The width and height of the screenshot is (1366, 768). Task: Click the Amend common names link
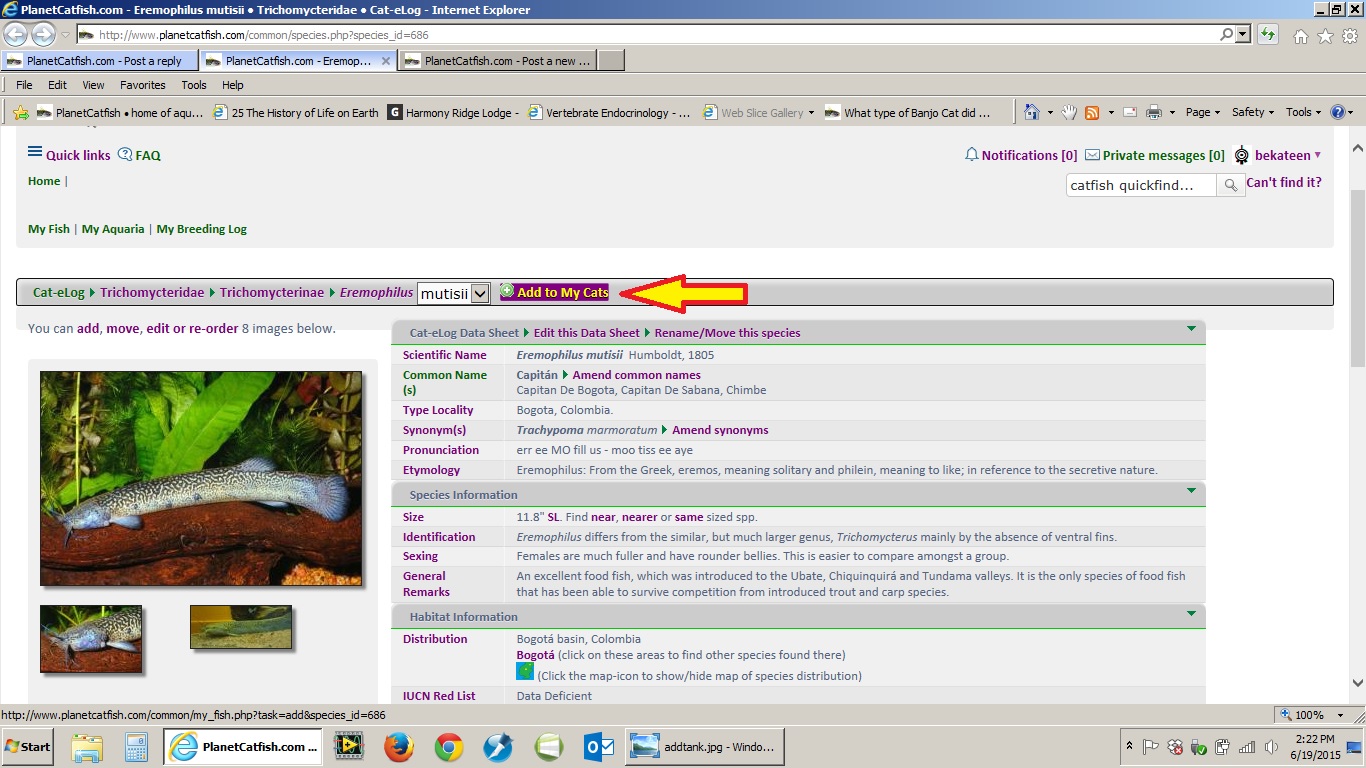(636, 375)
